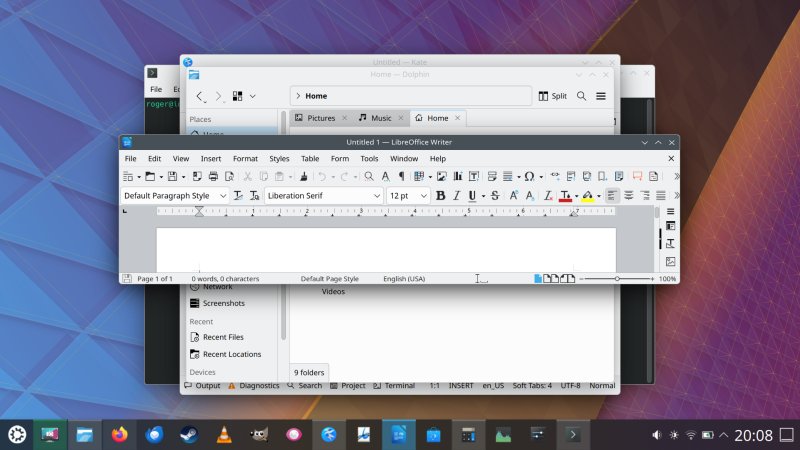Click the Export as PDF icon

coord(197,177)
